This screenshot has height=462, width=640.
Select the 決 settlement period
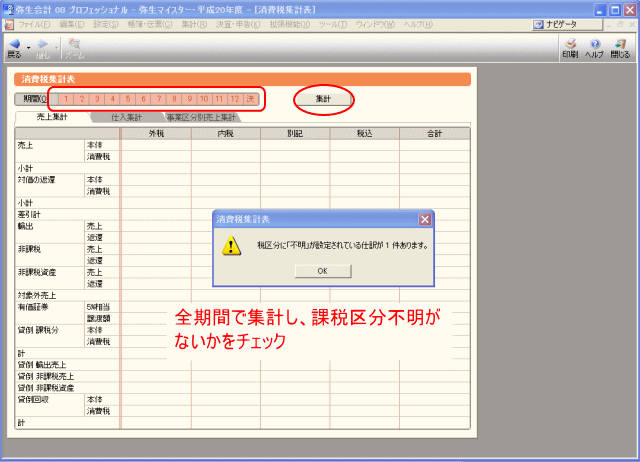250,99
